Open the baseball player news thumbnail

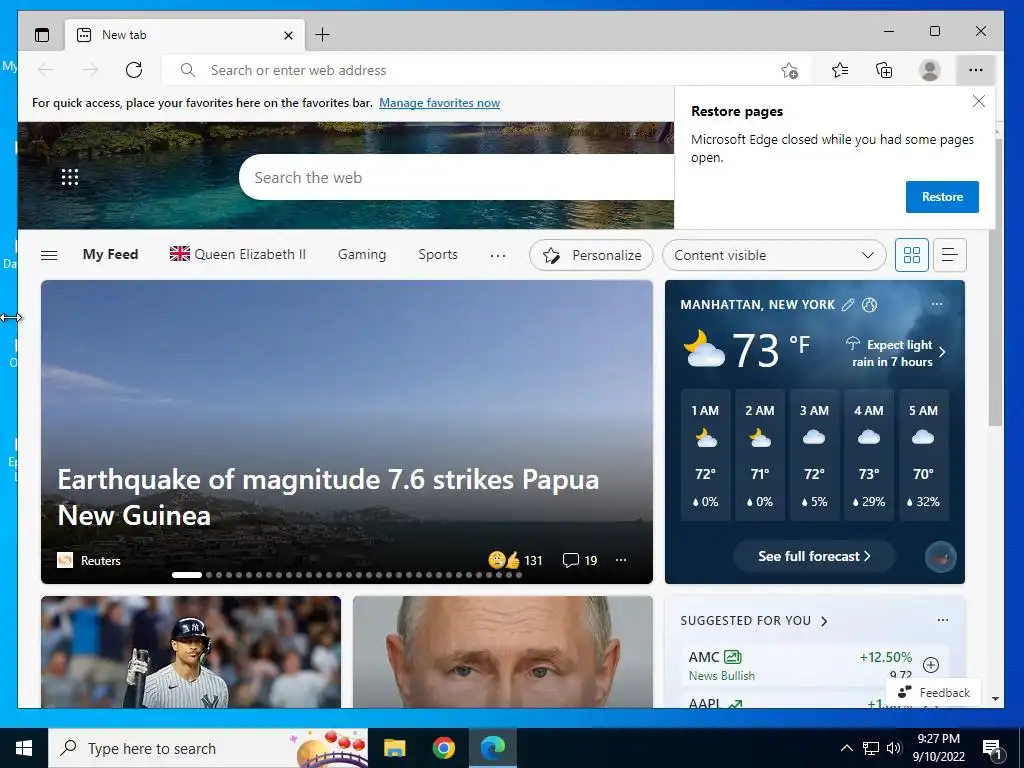click(x=191, y=652)
